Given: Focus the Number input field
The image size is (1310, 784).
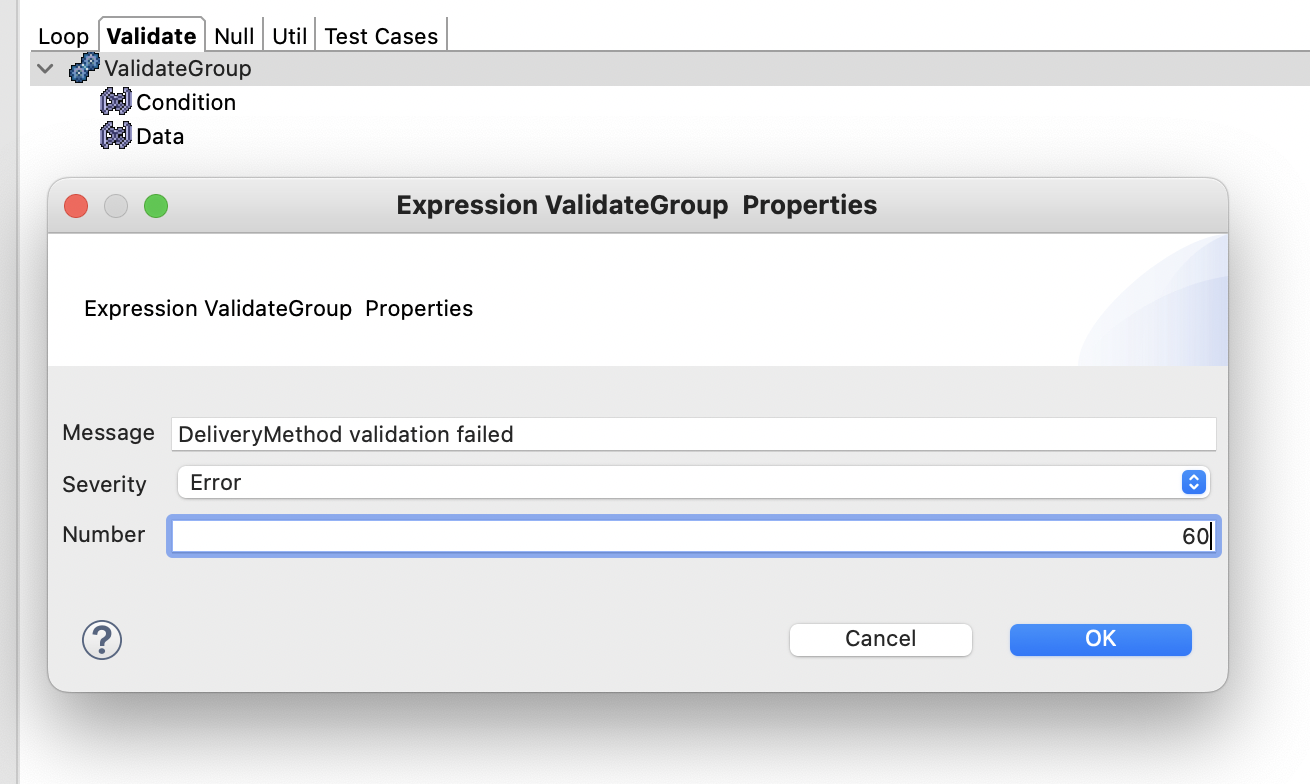Looking at the screenshot, I should [x=694, y=536].
